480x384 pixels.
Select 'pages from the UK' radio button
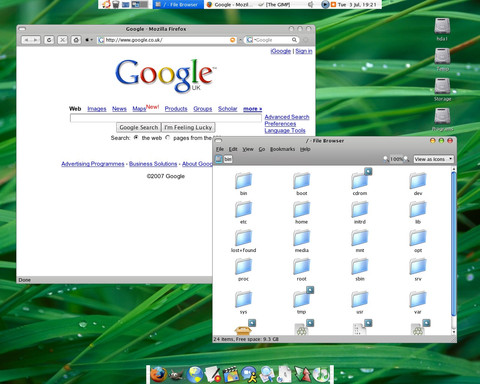point(168,137)
